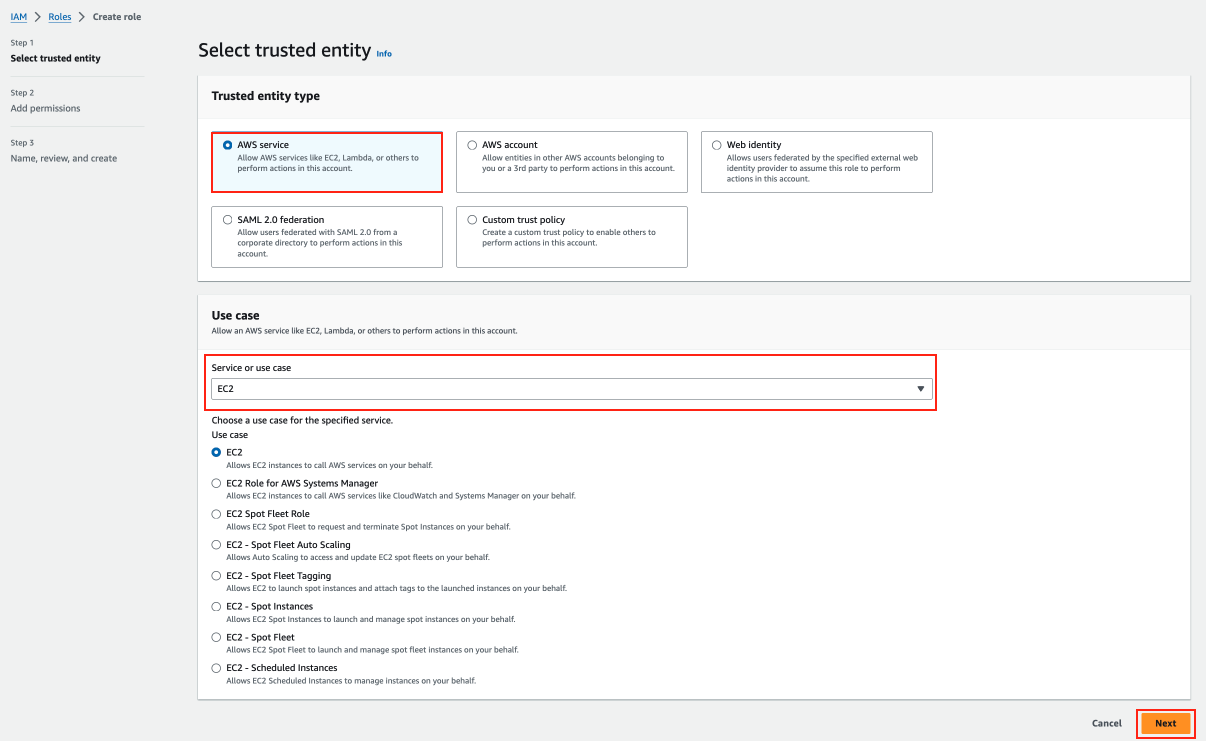Choose Custom trust policy entity type
This screenshot has height=741, width=1206.
point(472,220)
